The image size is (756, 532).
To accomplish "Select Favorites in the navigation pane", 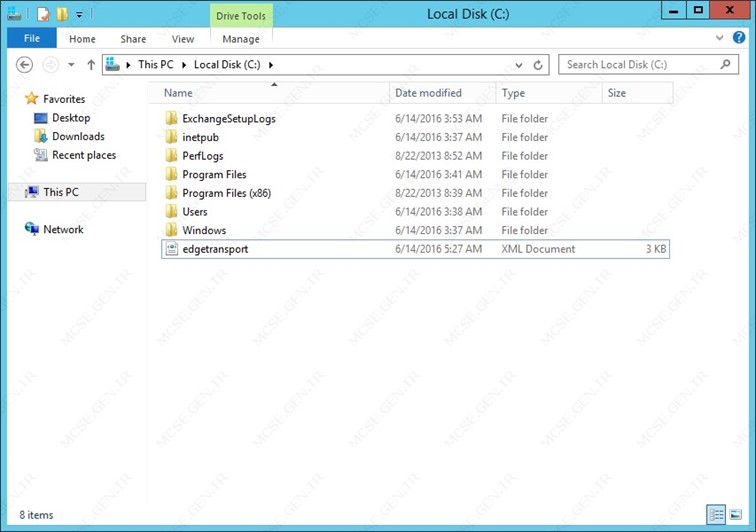I will (x=64, y=99).
